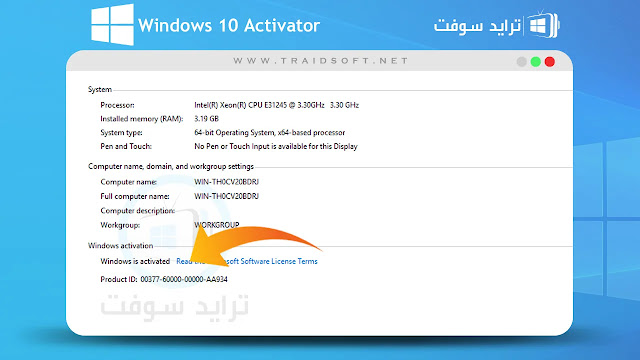Click the Traidsoft logo icon at top right
The width and height of the screenshot is (640, 360).
pos(543,24)
